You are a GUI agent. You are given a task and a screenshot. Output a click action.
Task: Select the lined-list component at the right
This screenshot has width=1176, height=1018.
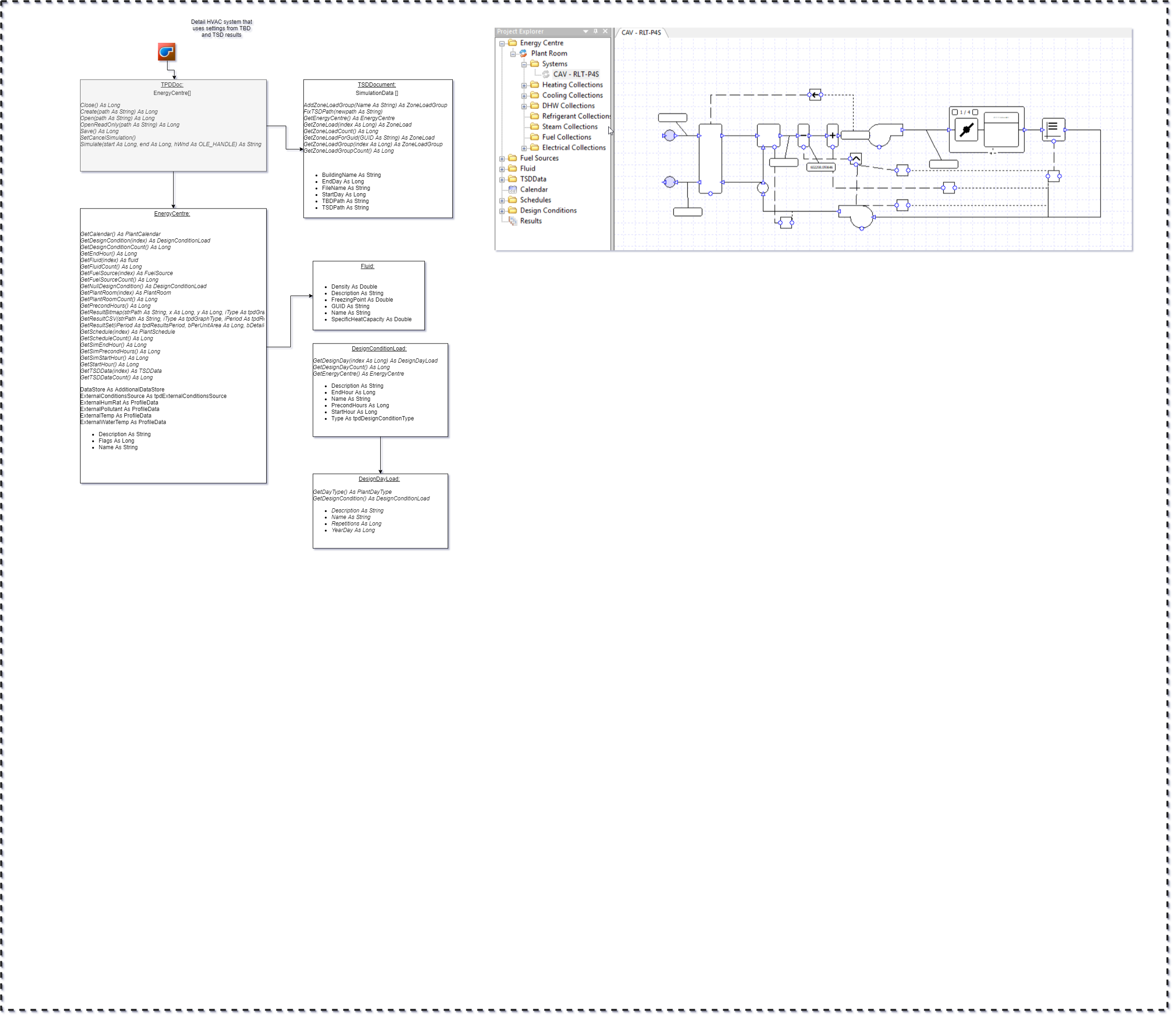pyautogui.click(x=1054, y=130)
